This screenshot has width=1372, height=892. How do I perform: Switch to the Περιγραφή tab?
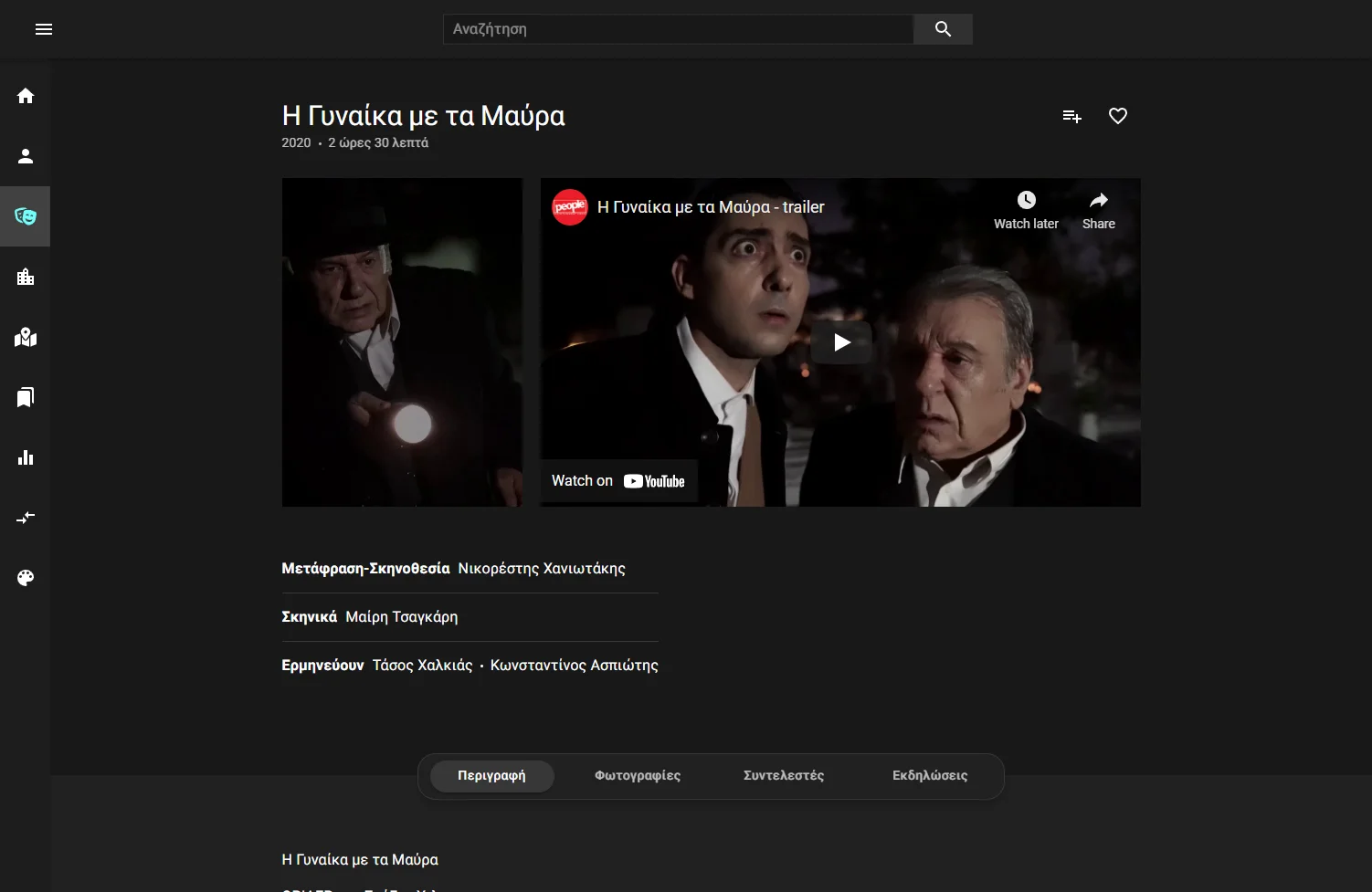491,776
